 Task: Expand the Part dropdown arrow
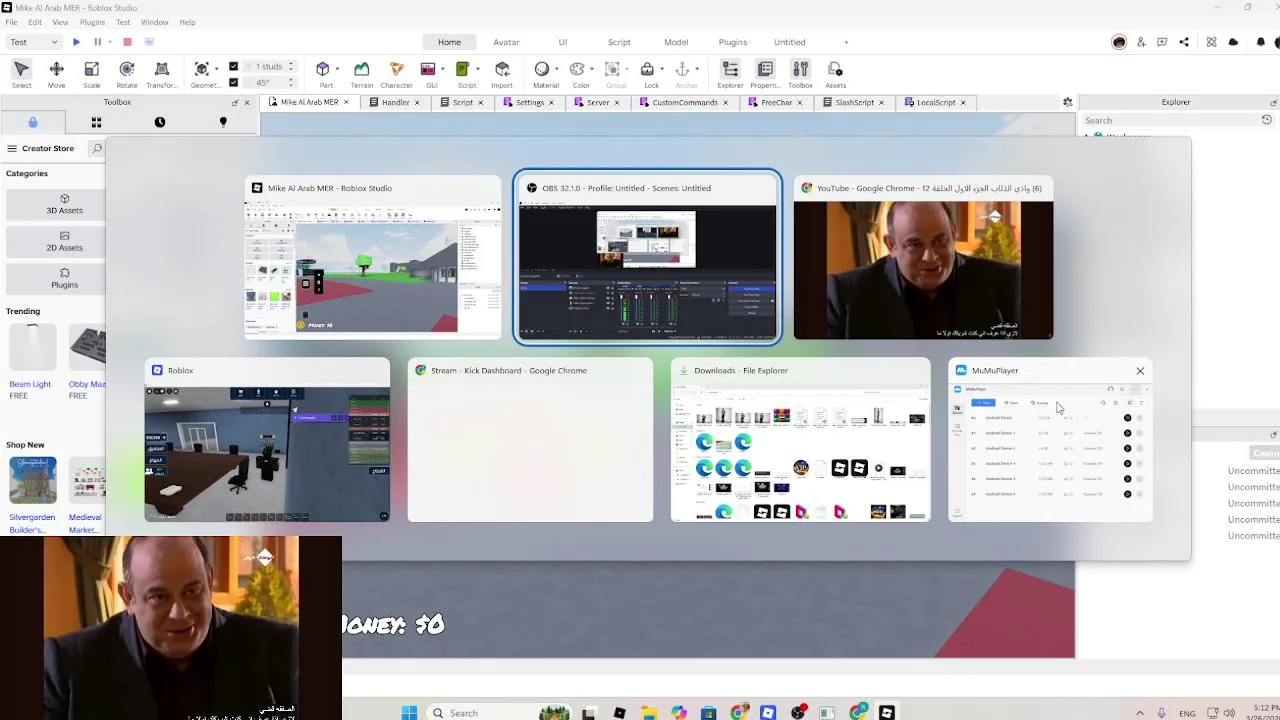[x=337, y=69]
